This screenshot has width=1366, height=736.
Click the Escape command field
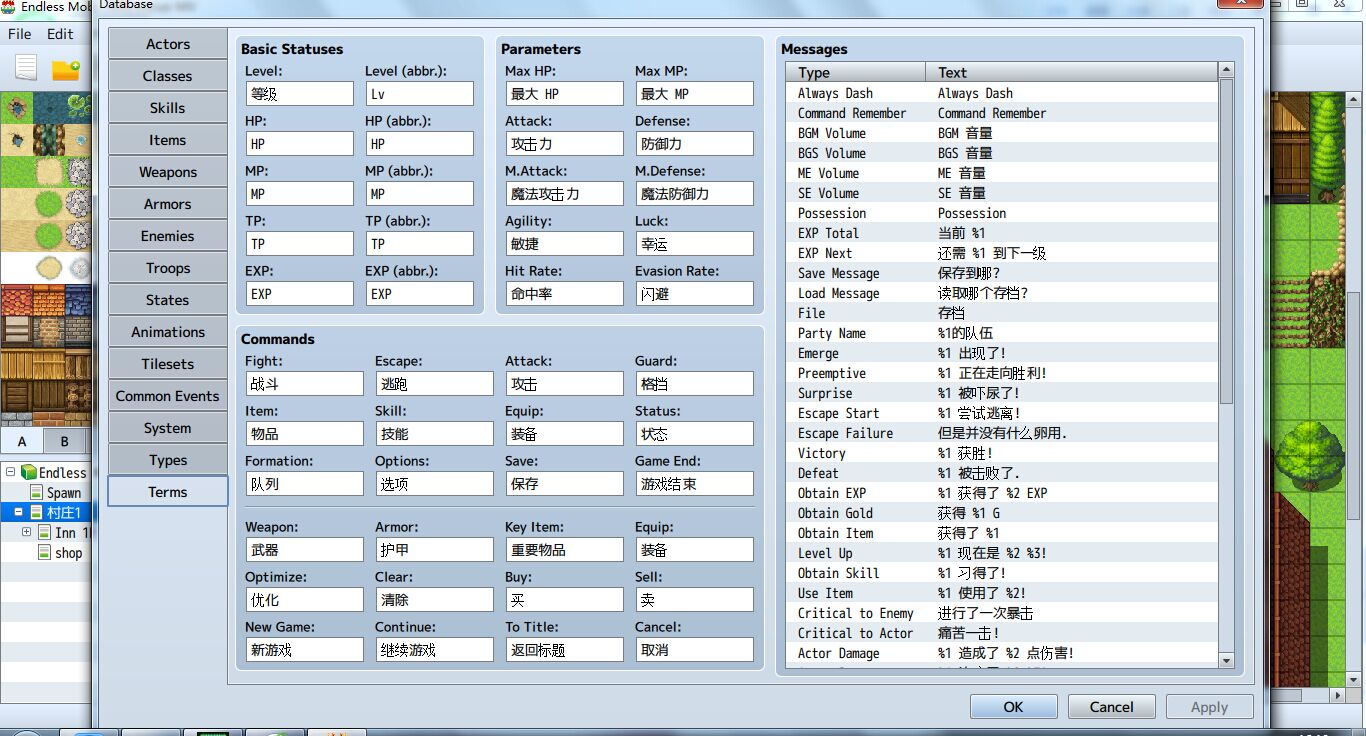click(435, 384)
